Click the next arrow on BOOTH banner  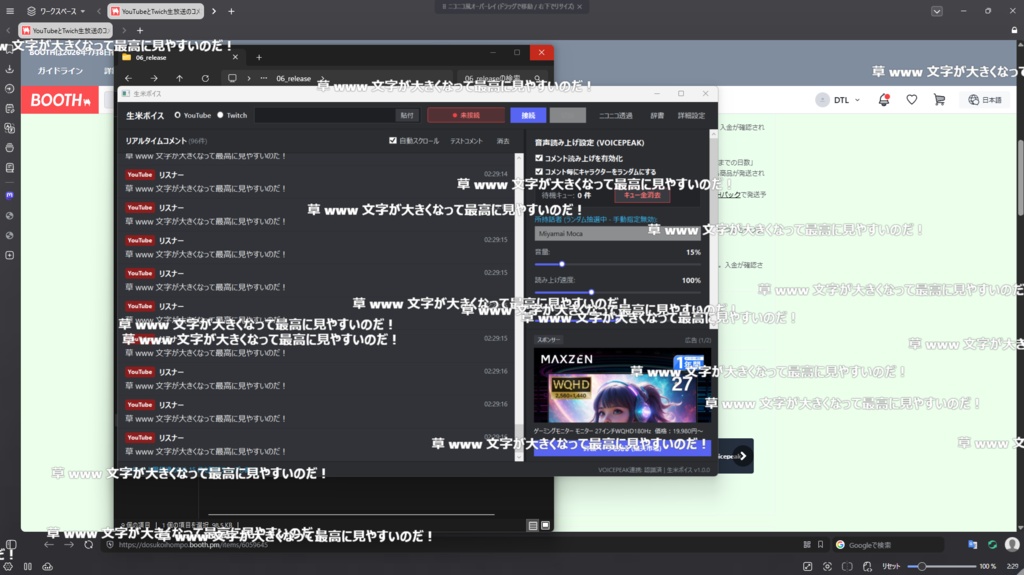[742, 456]
